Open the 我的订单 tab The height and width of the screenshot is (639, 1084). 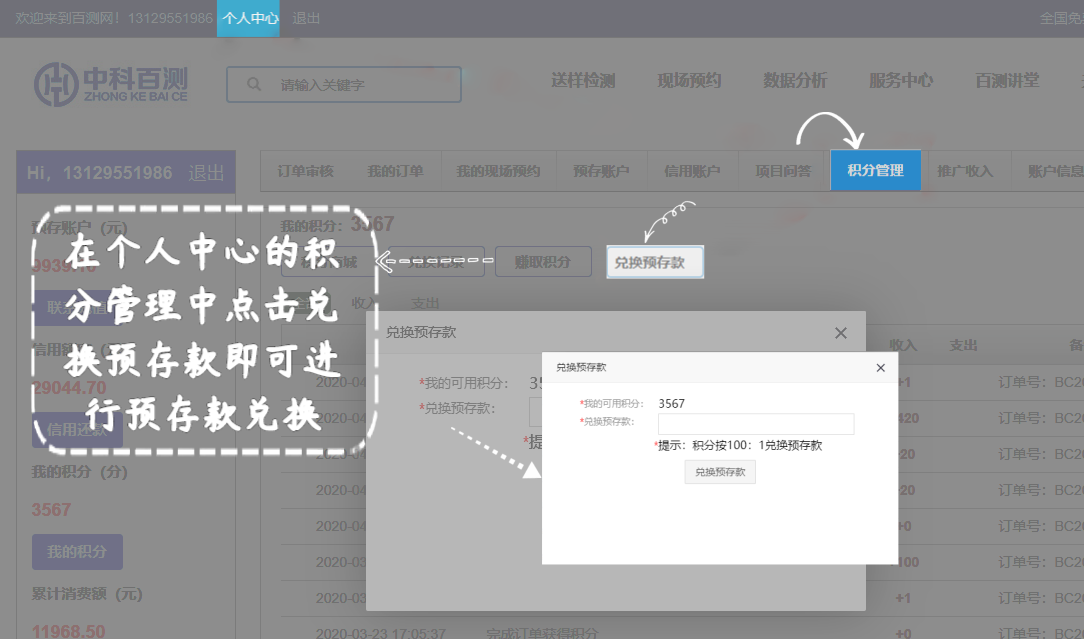pyautogui.click(x=395, y=171)
